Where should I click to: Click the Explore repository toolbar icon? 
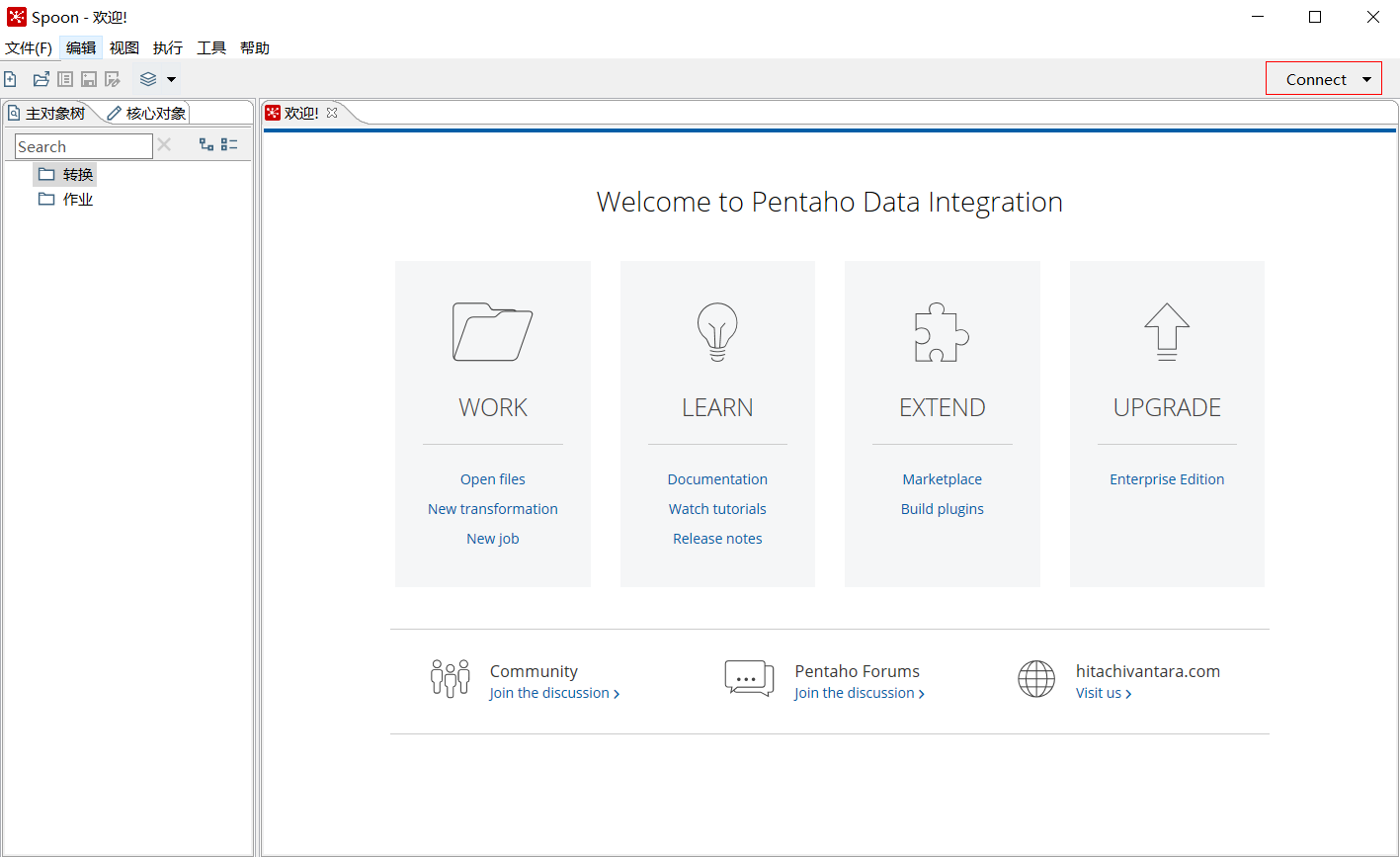click(65, 79)
